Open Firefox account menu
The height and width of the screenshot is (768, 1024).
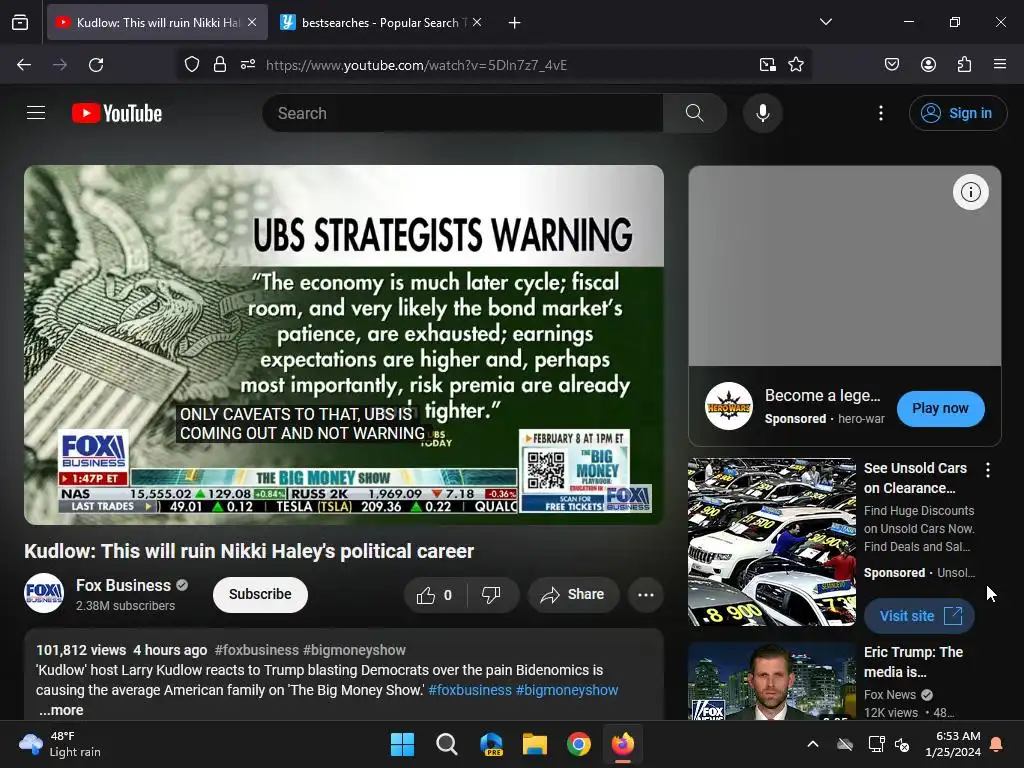pos(928,65)
